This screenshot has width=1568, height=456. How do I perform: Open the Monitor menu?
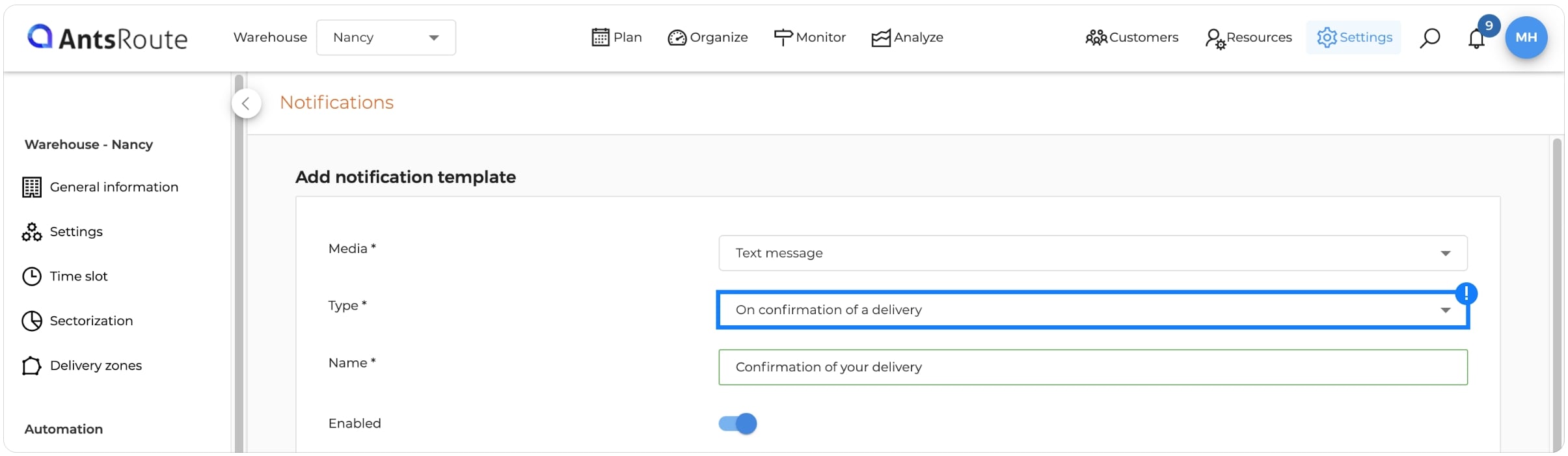coord(810,37)
